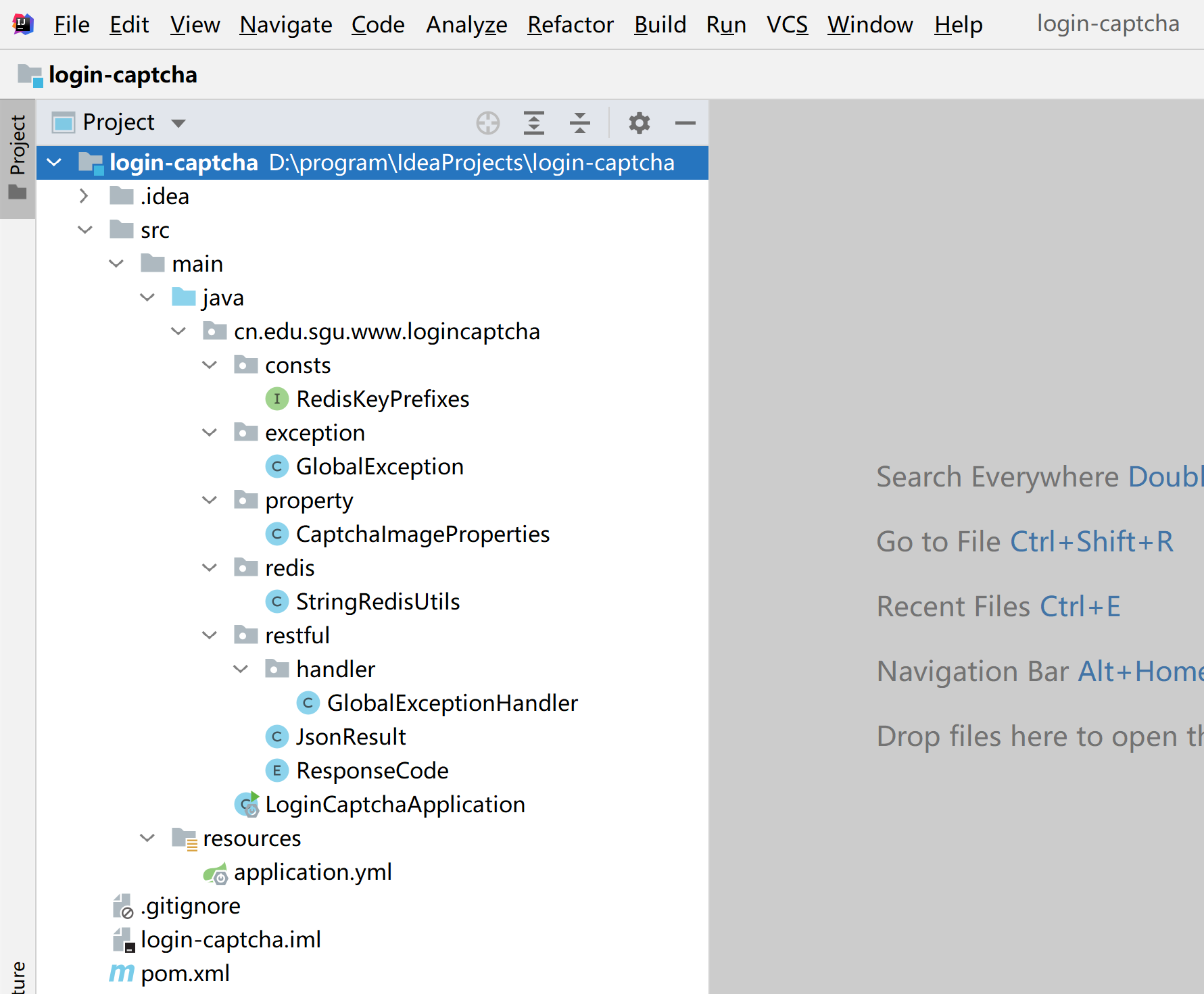This screenshot has width=1204, height=994.
Task: Collapse the src folder node
Action: (x=85, y=229)
